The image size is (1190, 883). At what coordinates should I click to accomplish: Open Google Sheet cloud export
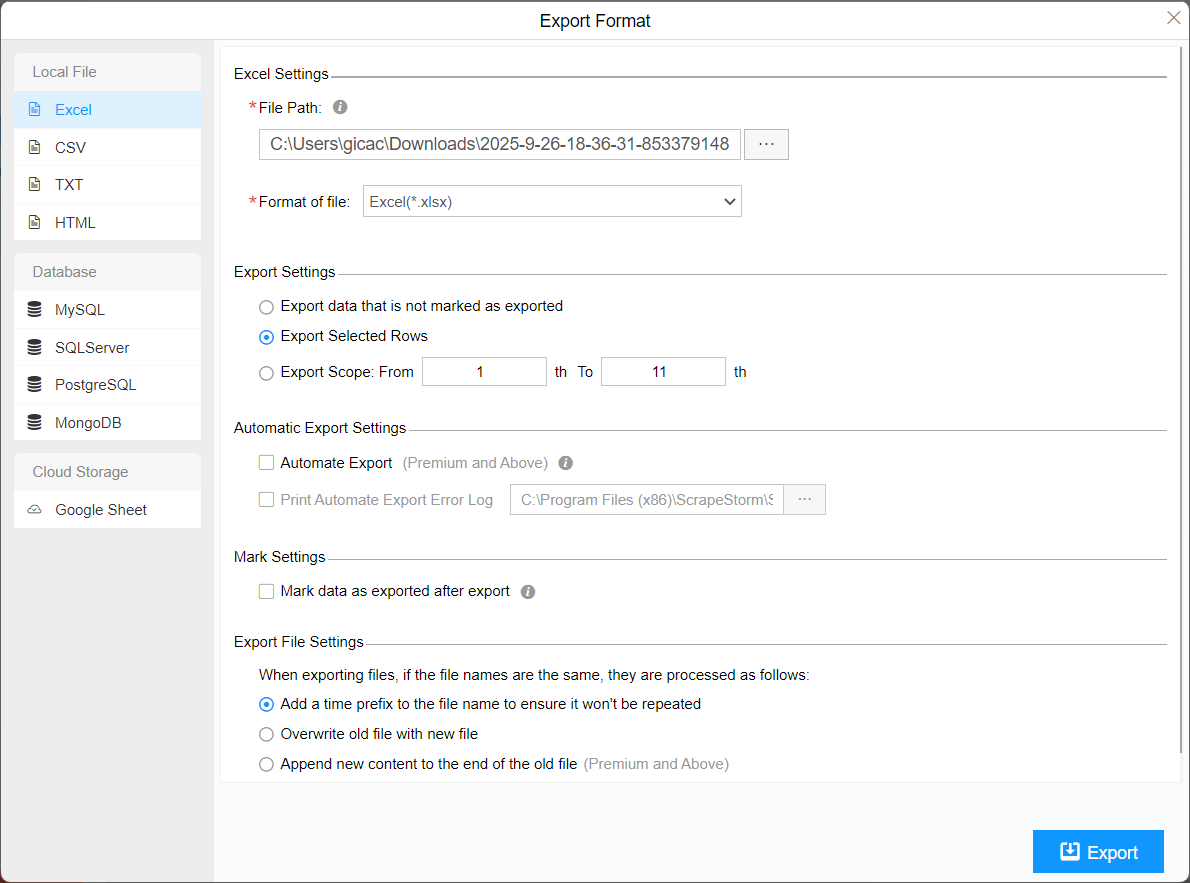[101, 509]
